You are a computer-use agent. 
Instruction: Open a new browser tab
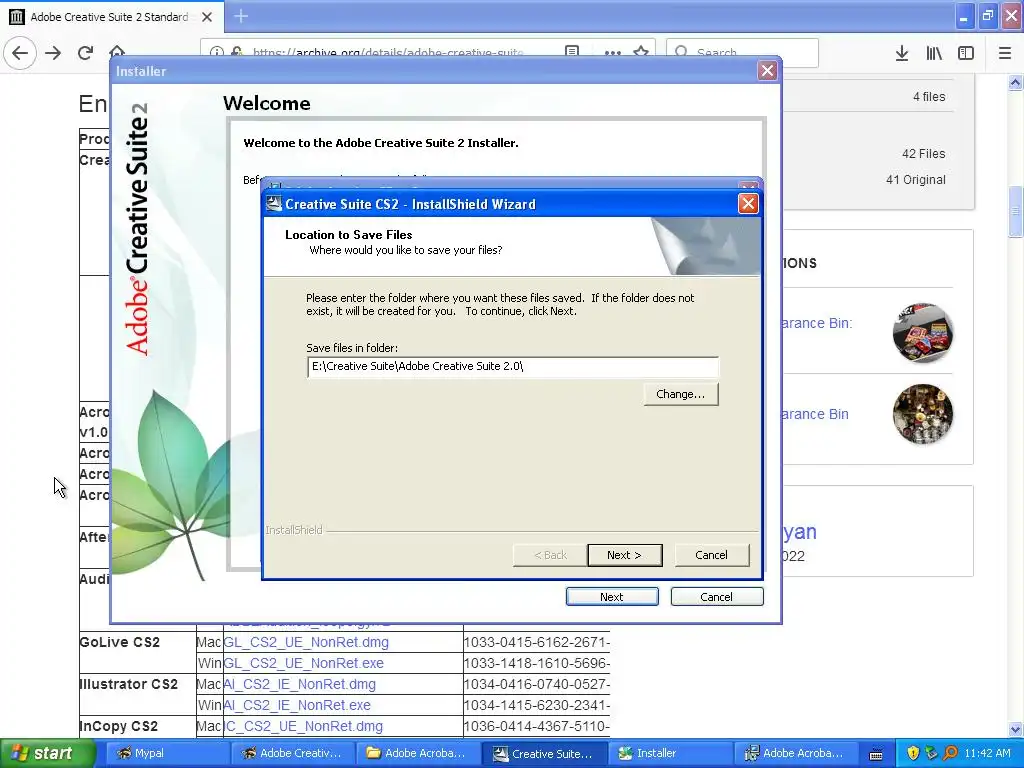click(x=241, y=16)
